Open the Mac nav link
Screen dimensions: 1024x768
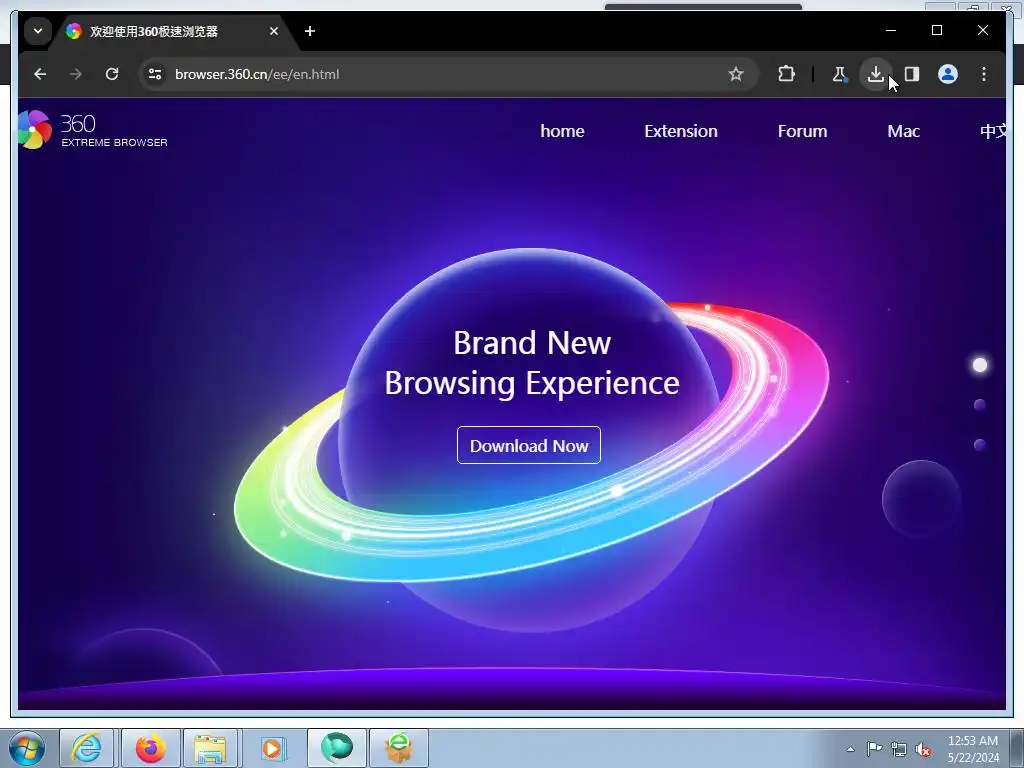(x=904, y=131)
